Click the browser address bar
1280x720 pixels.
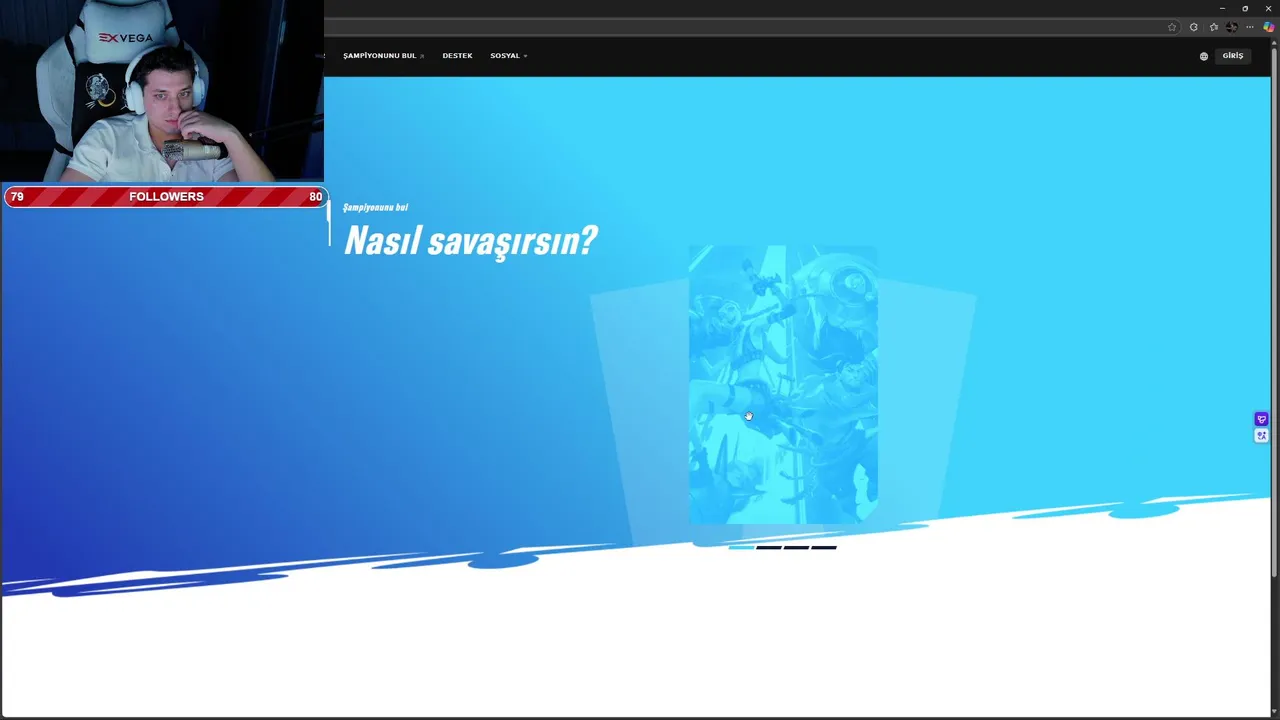tap(750, 27)
